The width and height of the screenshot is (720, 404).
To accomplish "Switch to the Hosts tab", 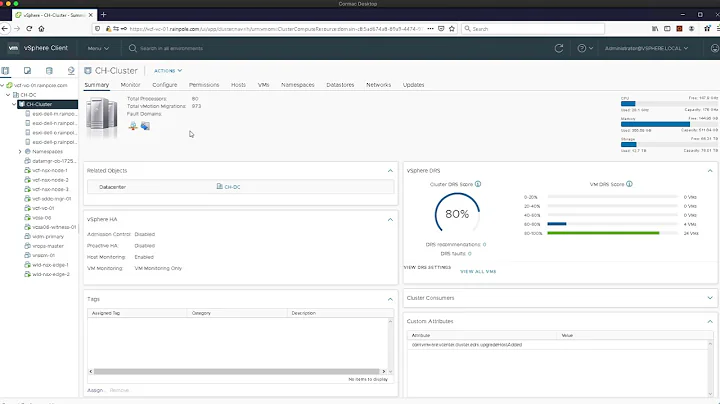I will coord(238,85).
